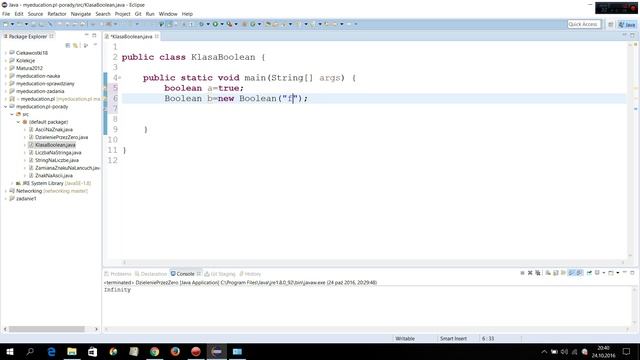Open Package Explorer View Menu dropdown
The height and width of the screenshot is (360, 640).
(95, 45)
